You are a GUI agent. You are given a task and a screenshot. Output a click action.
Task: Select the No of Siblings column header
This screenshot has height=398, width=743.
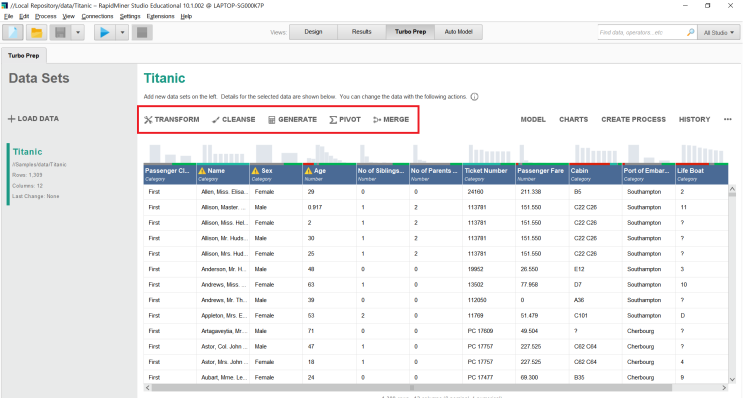382,174
